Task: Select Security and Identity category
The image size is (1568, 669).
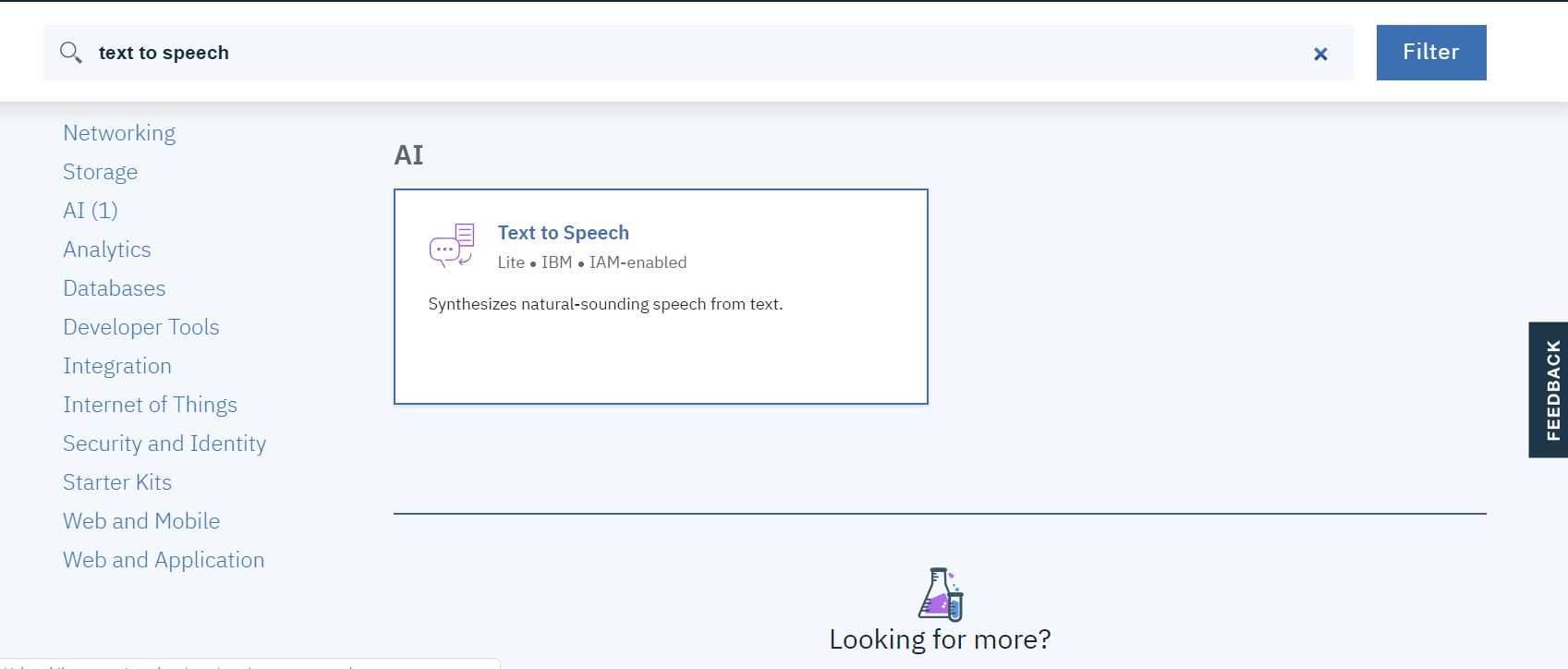Action: click(x=164, y=444)
